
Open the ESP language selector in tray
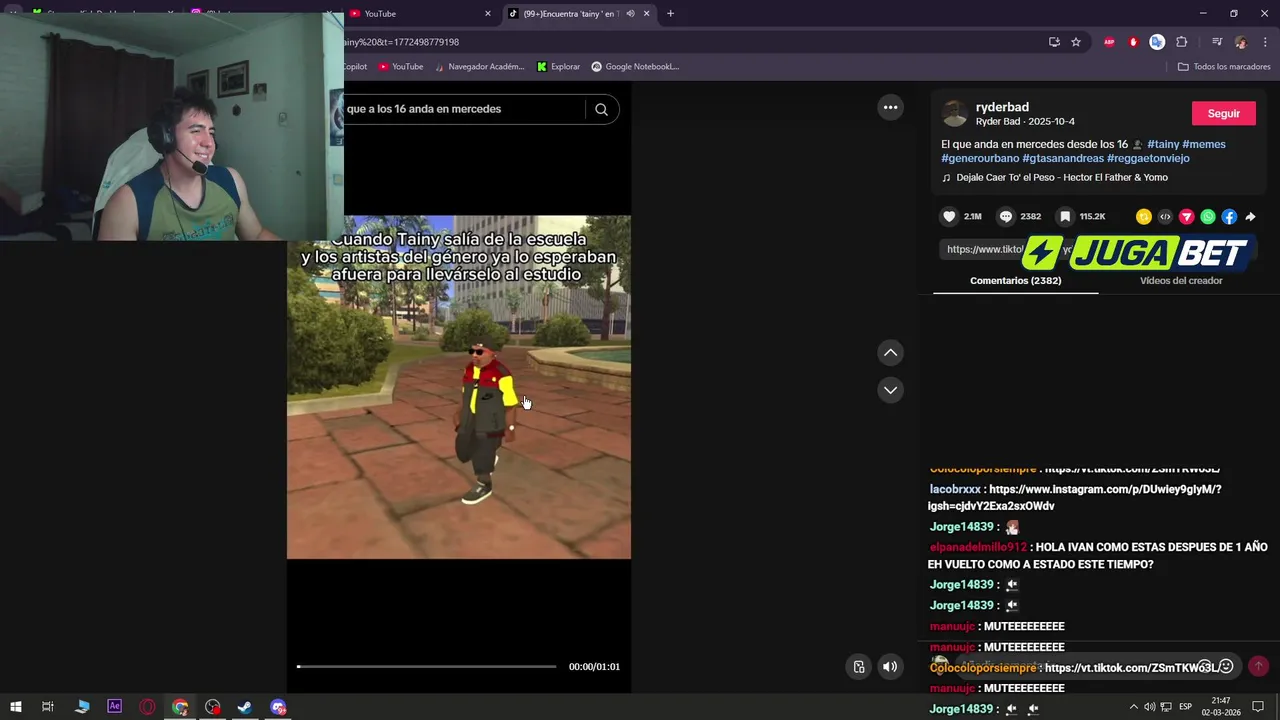coord(1185,707)
